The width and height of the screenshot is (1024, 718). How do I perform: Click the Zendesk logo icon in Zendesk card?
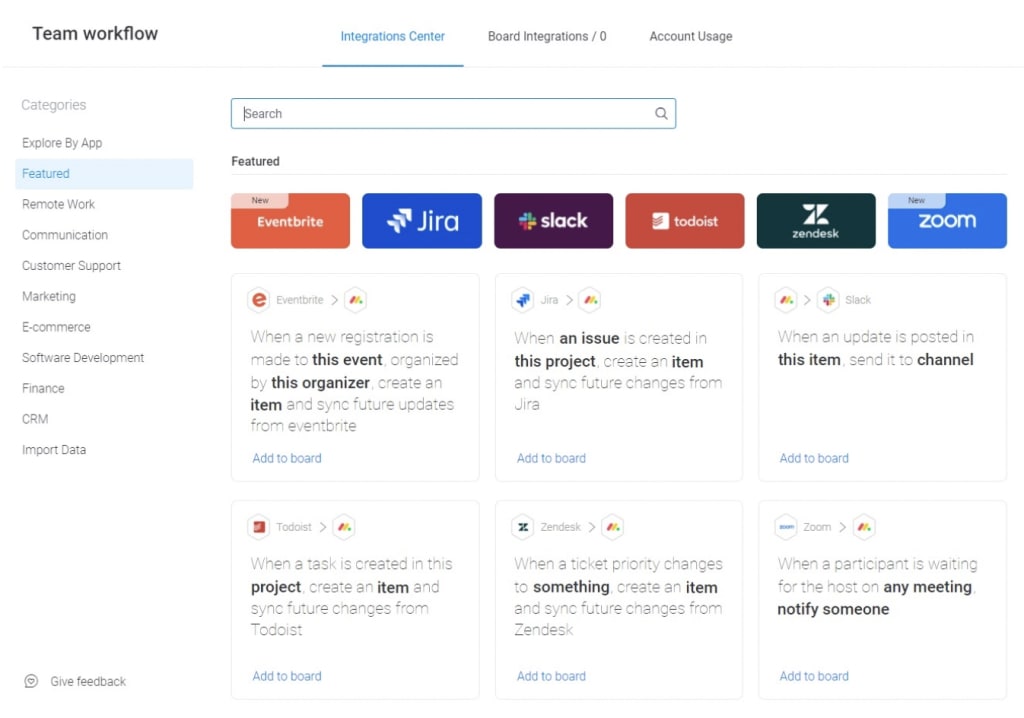pyautogui.click(x=523, y=527)
